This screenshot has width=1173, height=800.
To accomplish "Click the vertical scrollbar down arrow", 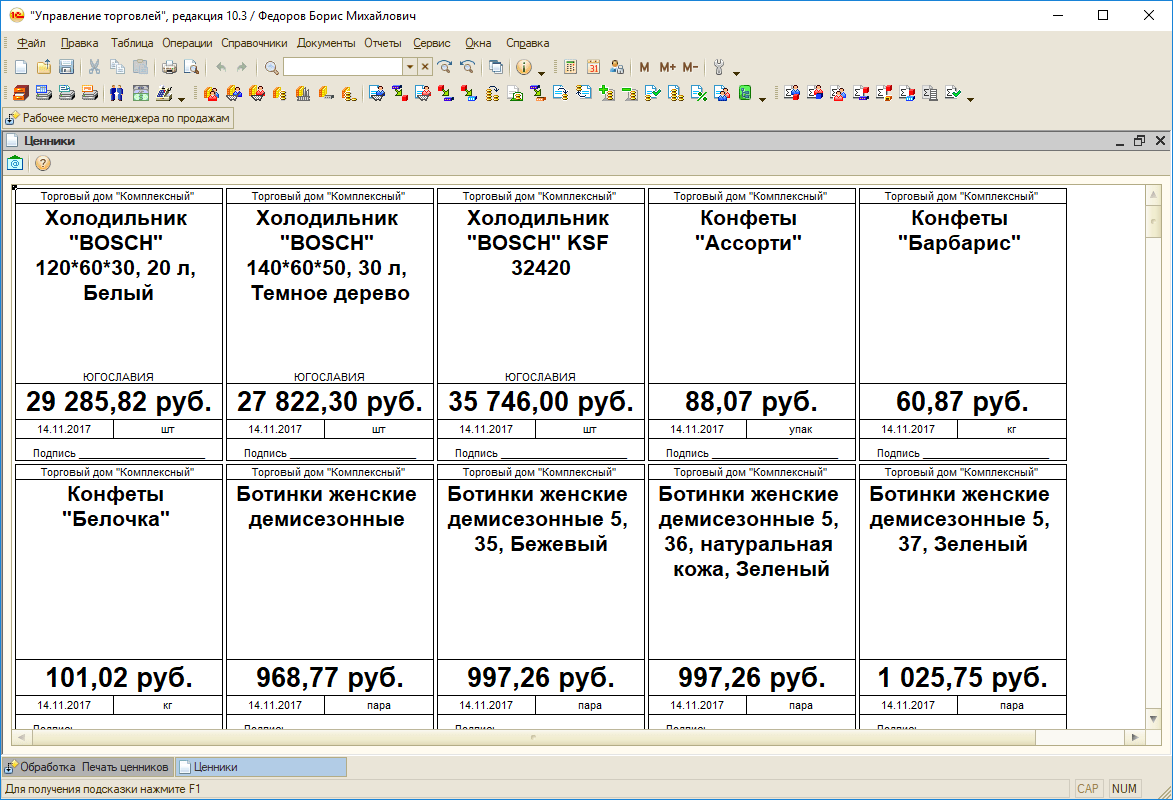I will click(x=1151, y=719).
